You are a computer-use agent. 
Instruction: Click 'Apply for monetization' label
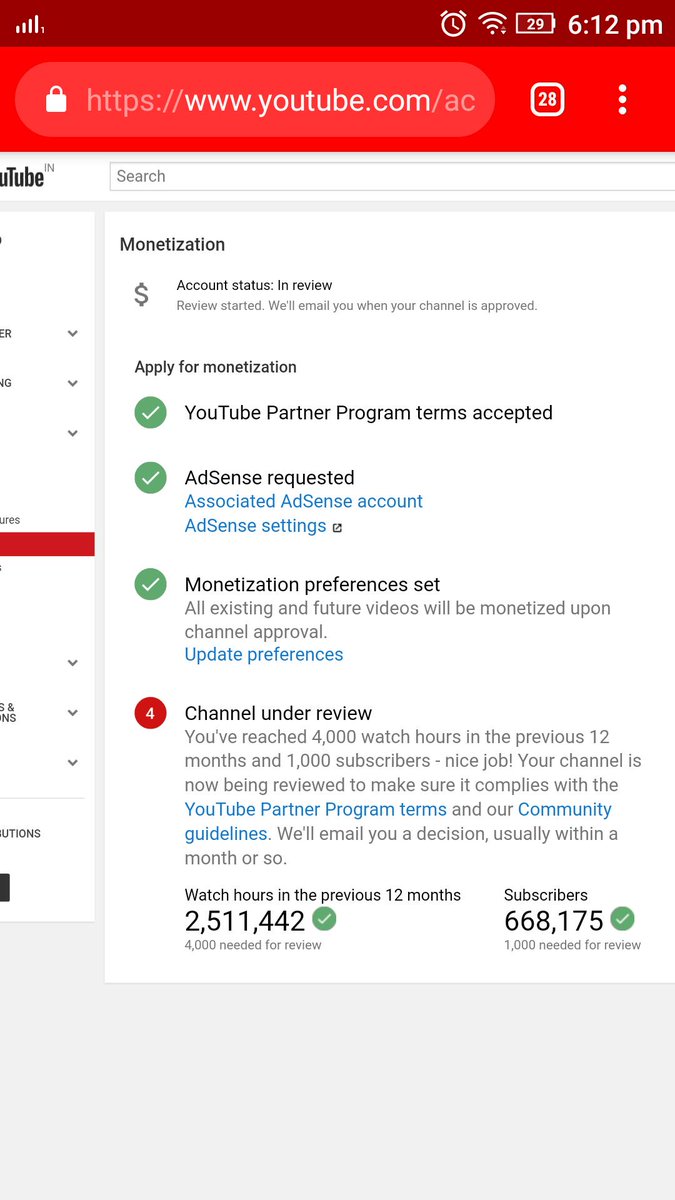click(216, 367)
